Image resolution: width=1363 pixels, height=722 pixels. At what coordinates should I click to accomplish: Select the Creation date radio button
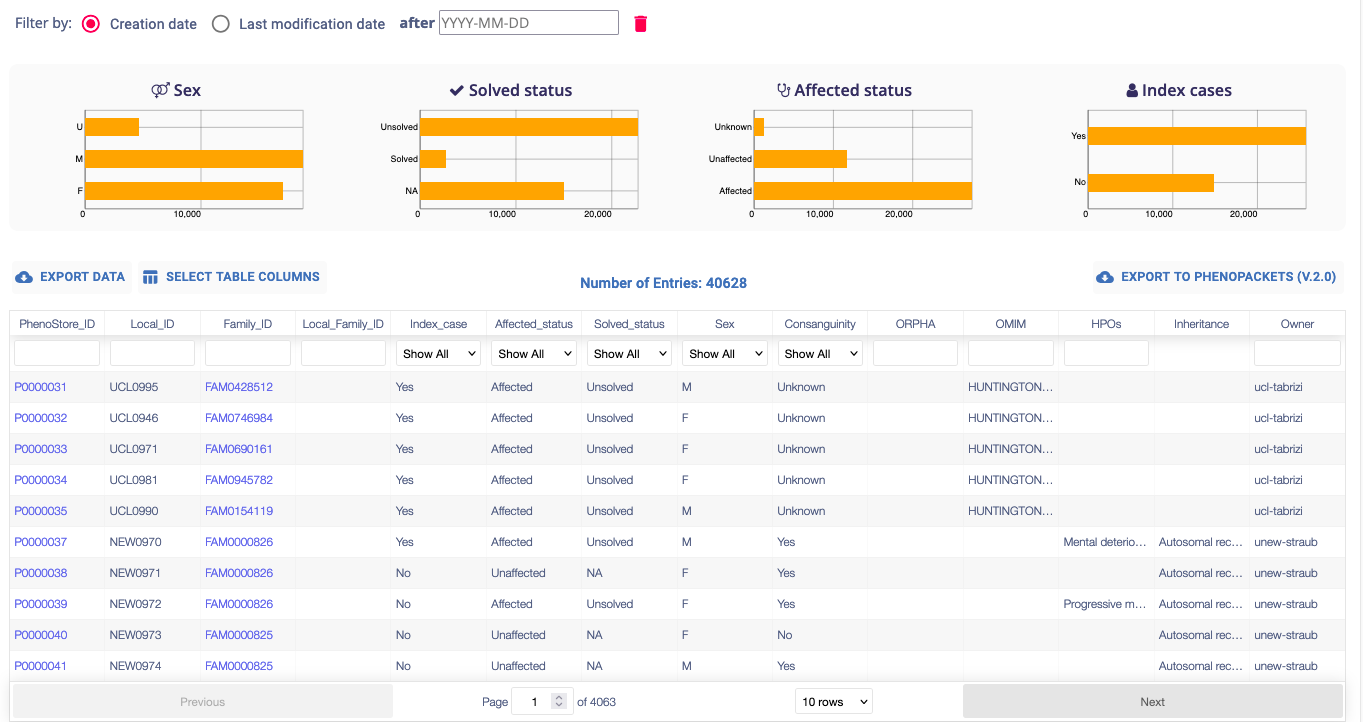[91, 24]
